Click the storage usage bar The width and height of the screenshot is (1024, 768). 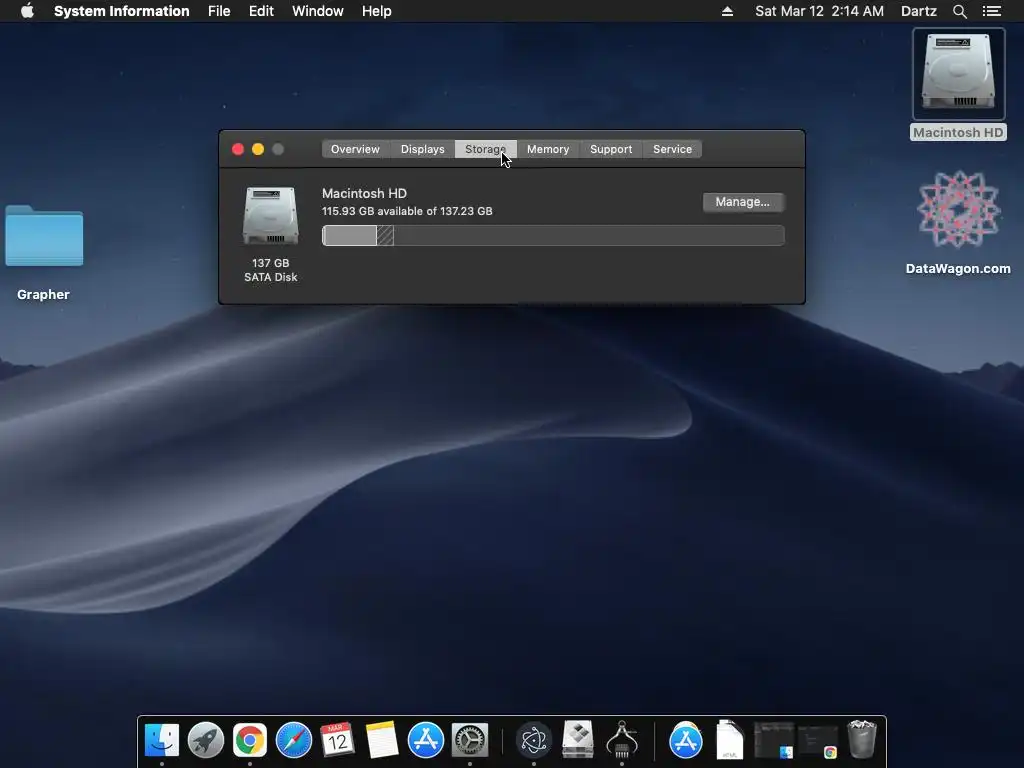pyautogui.click(x=553, y=235)
